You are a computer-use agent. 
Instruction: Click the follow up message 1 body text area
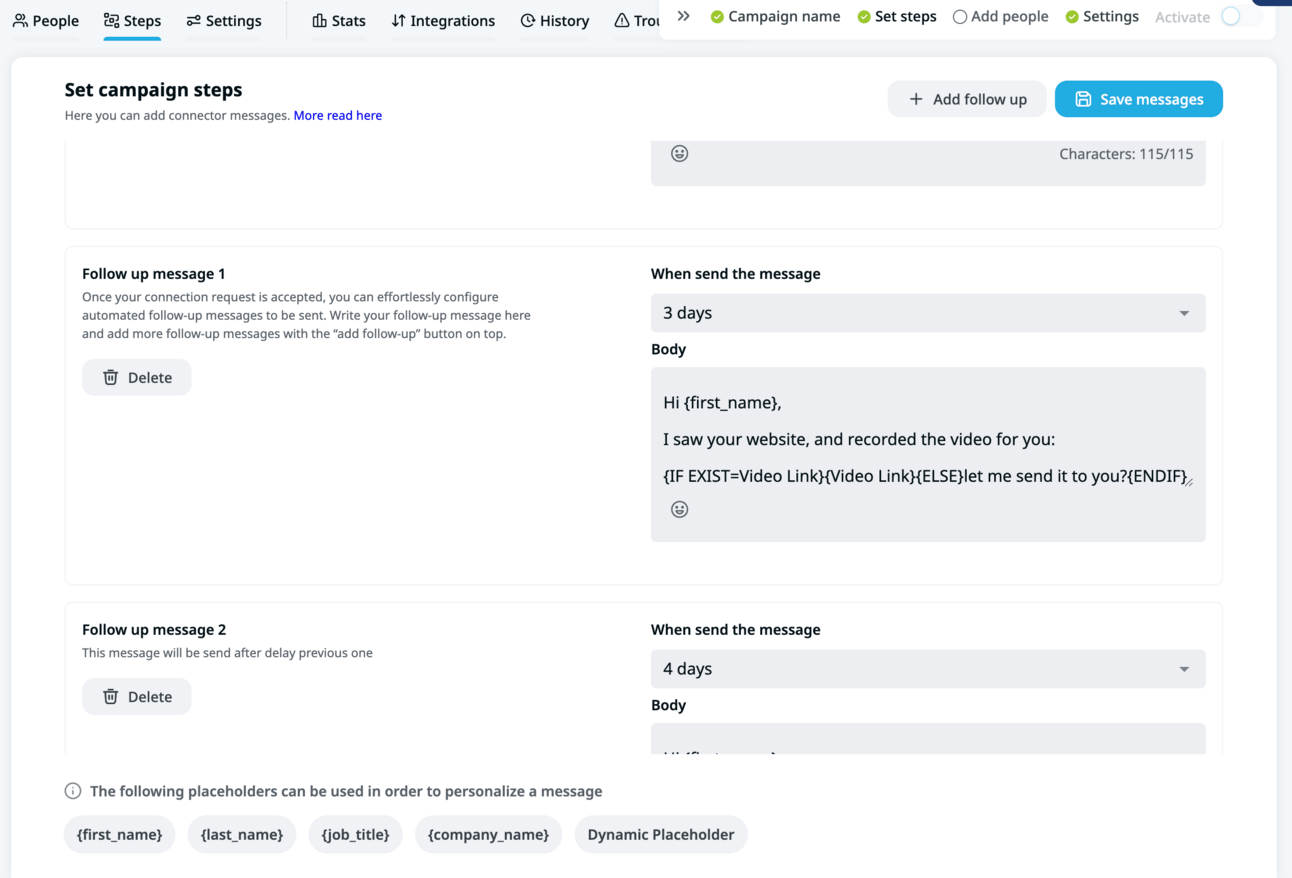[x=925, y=439]
